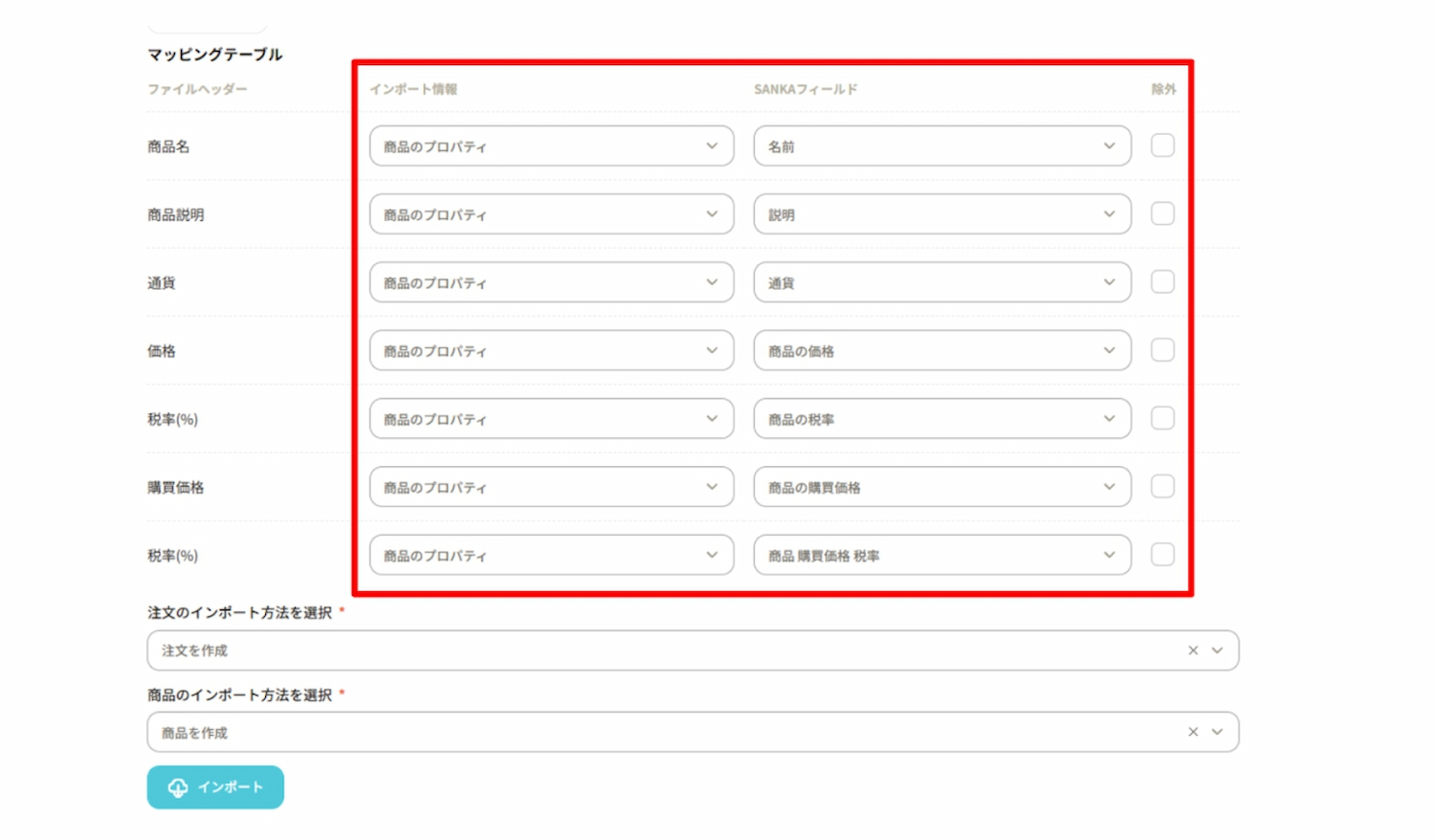Clear the product import method selection
This screenshot has height=840, width=1435.
click(x=1193, y=732)
